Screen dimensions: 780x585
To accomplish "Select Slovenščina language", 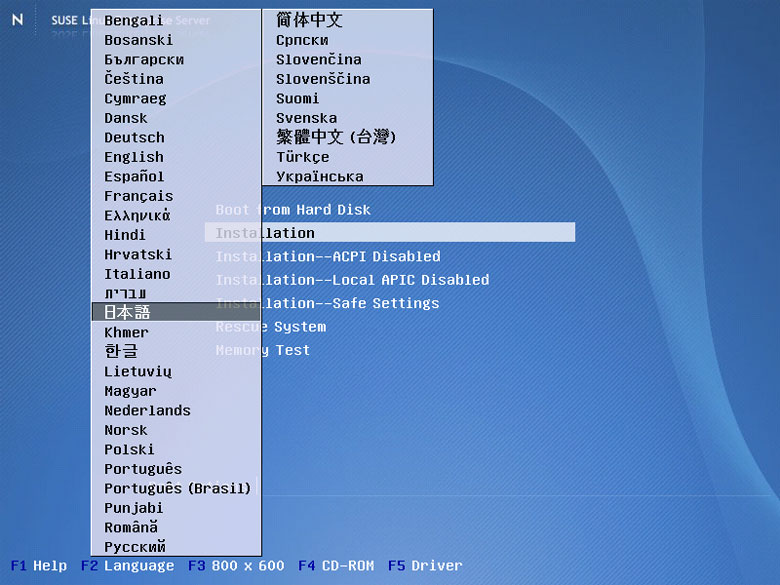I will pyautogui.click(x=323, y=79).
